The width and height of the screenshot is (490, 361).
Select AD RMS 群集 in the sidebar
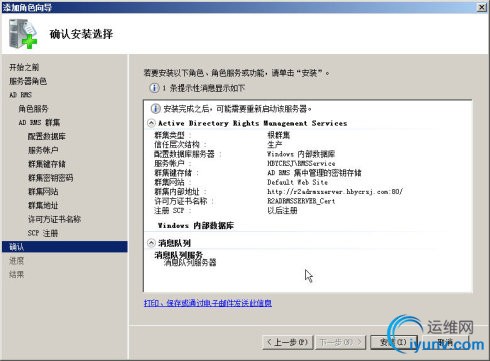pos(39,122)
